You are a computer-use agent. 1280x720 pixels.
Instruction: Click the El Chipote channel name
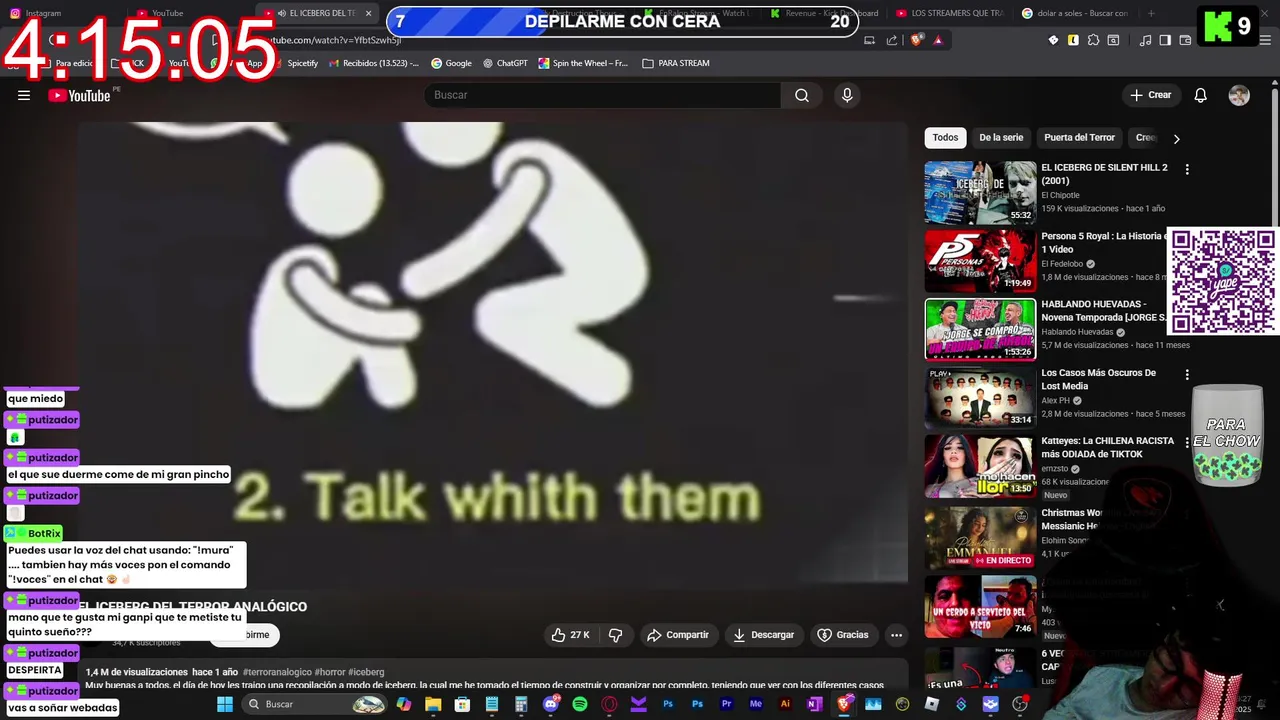[x=1060, y=195]
